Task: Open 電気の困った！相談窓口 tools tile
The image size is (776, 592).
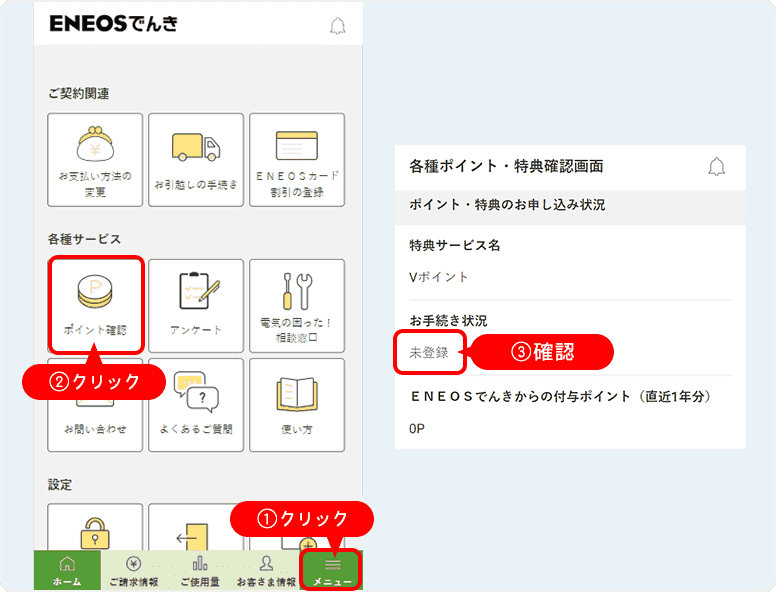Action: tap(297, 305)
